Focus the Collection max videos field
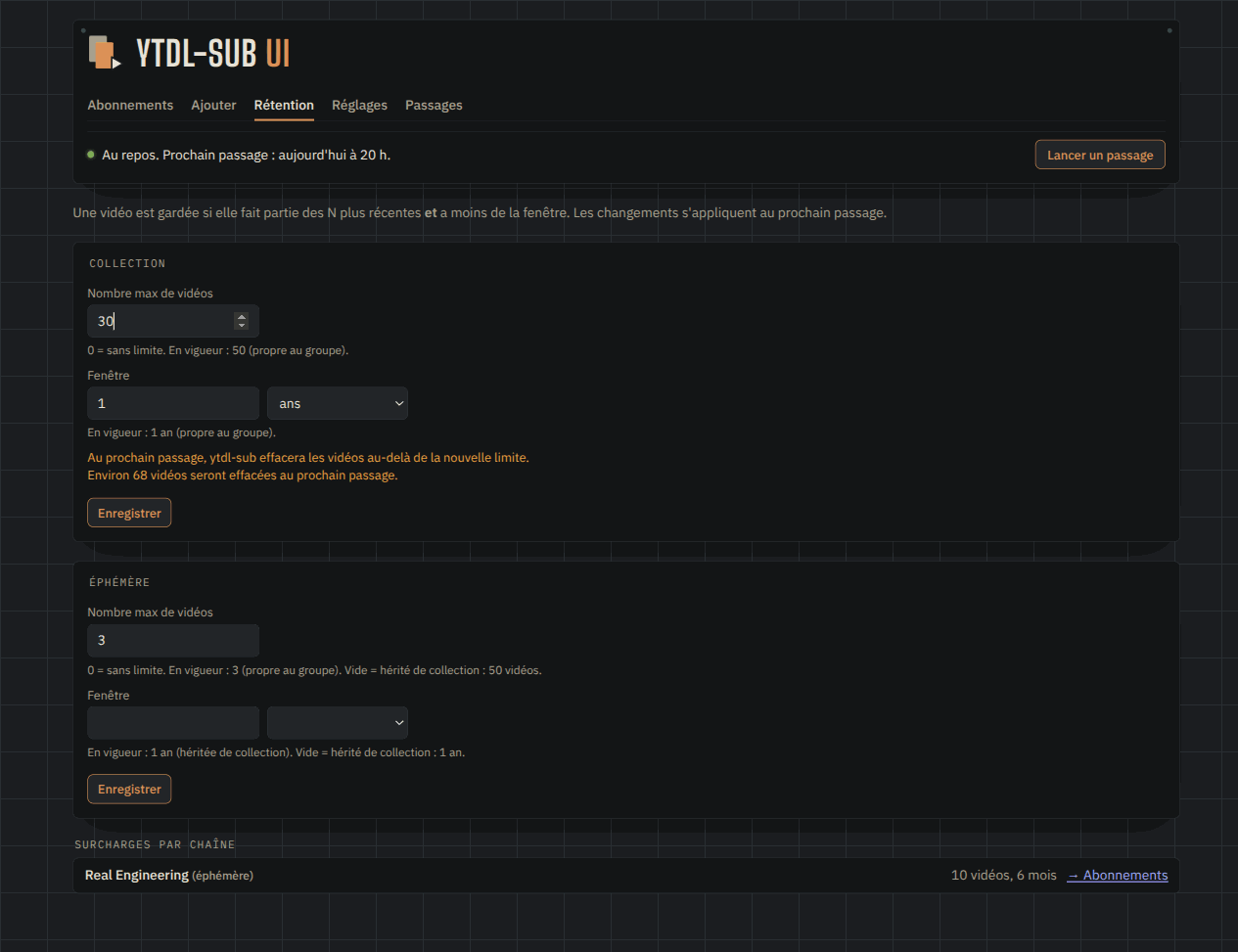The height and width of the screenshot is (952, 1238). coord(173,321)
